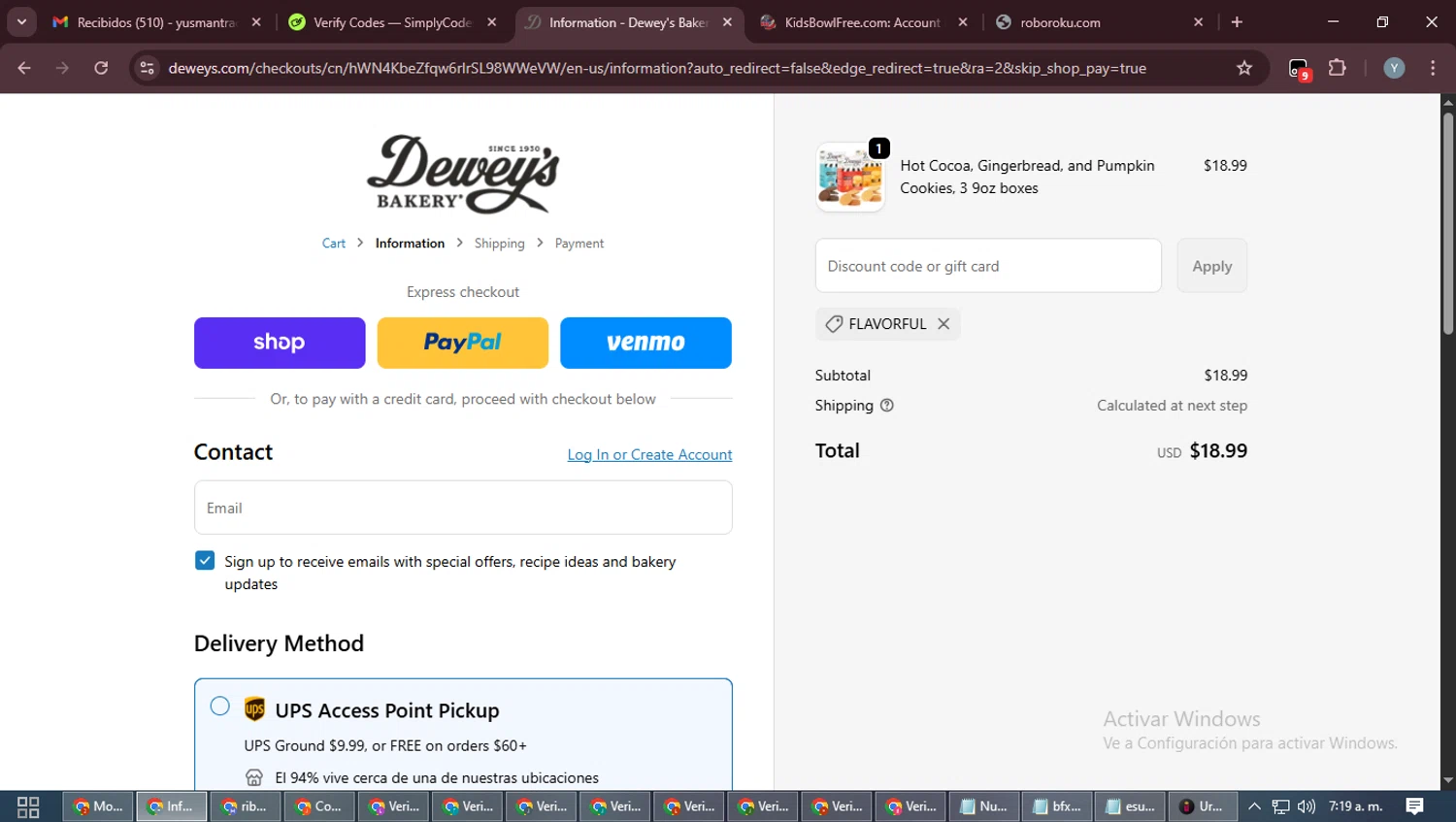Open the 'Nu...' Notepad taskbar item
Image resolution: width=1456 pixels, height=822 pixels.
tap(984, 806)
